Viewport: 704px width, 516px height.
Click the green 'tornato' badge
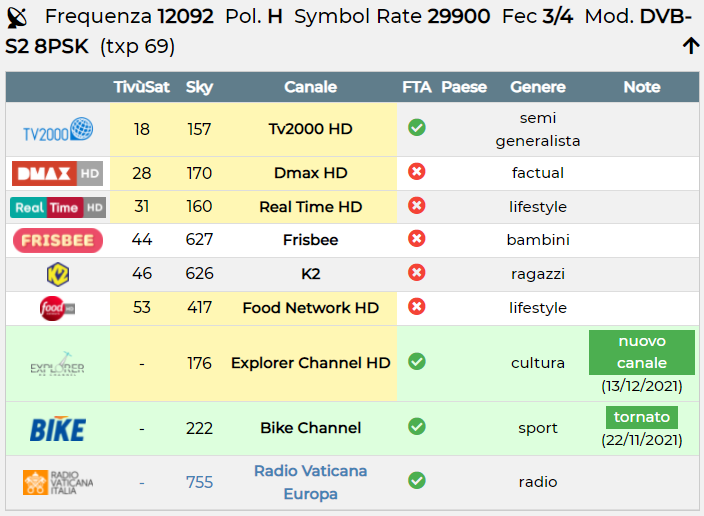642,417
